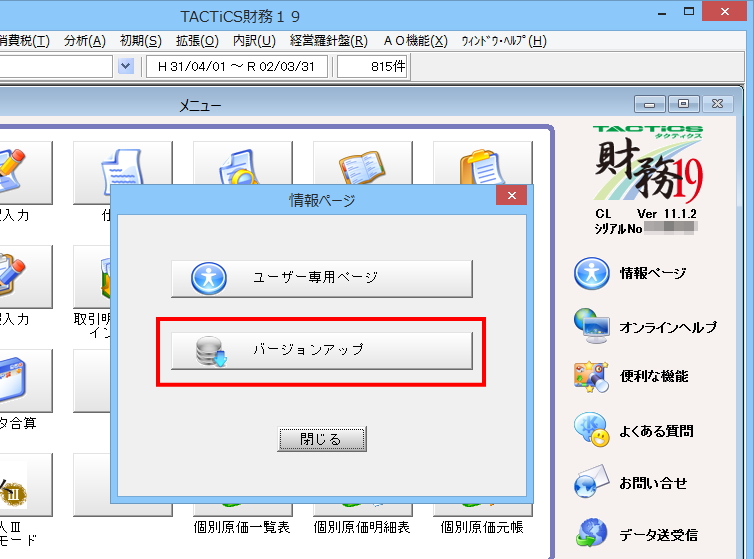Click the Ⅲ モード coin icon tile
This screenshot has width=754, height=559.
25,484
